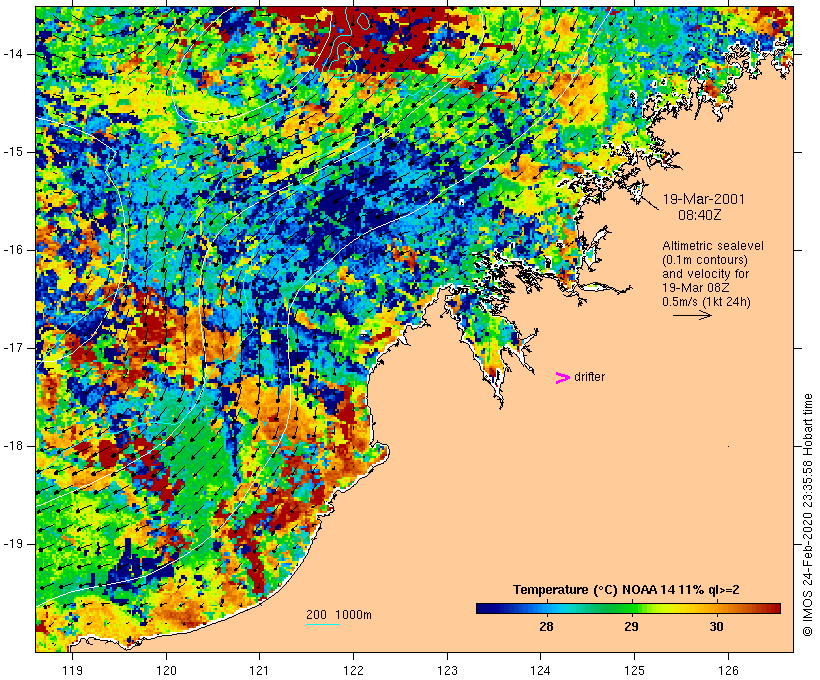The height and width of the screenshot is (680, 820).
Task: Click the -14 latitude axis label
Action: coord(13,54)
